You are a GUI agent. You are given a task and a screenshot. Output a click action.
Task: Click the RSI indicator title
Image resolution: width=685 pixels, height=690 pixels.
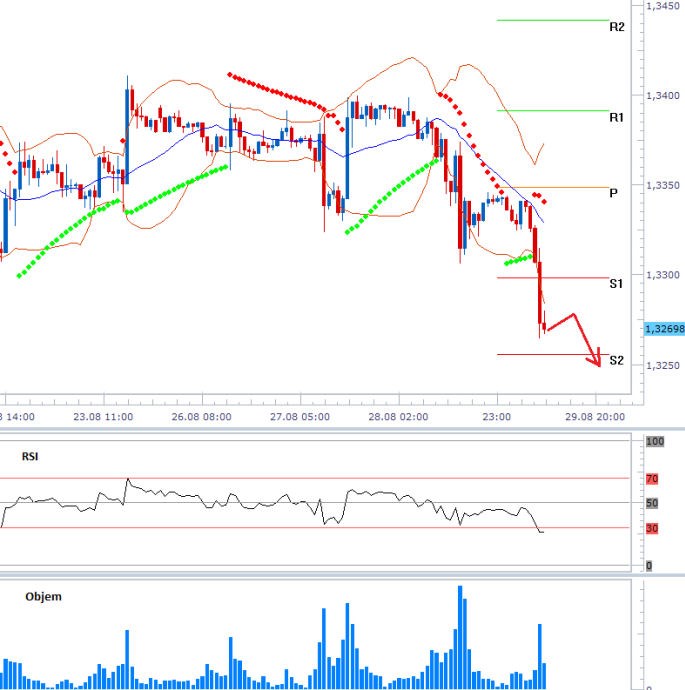(x=30, y=457)
